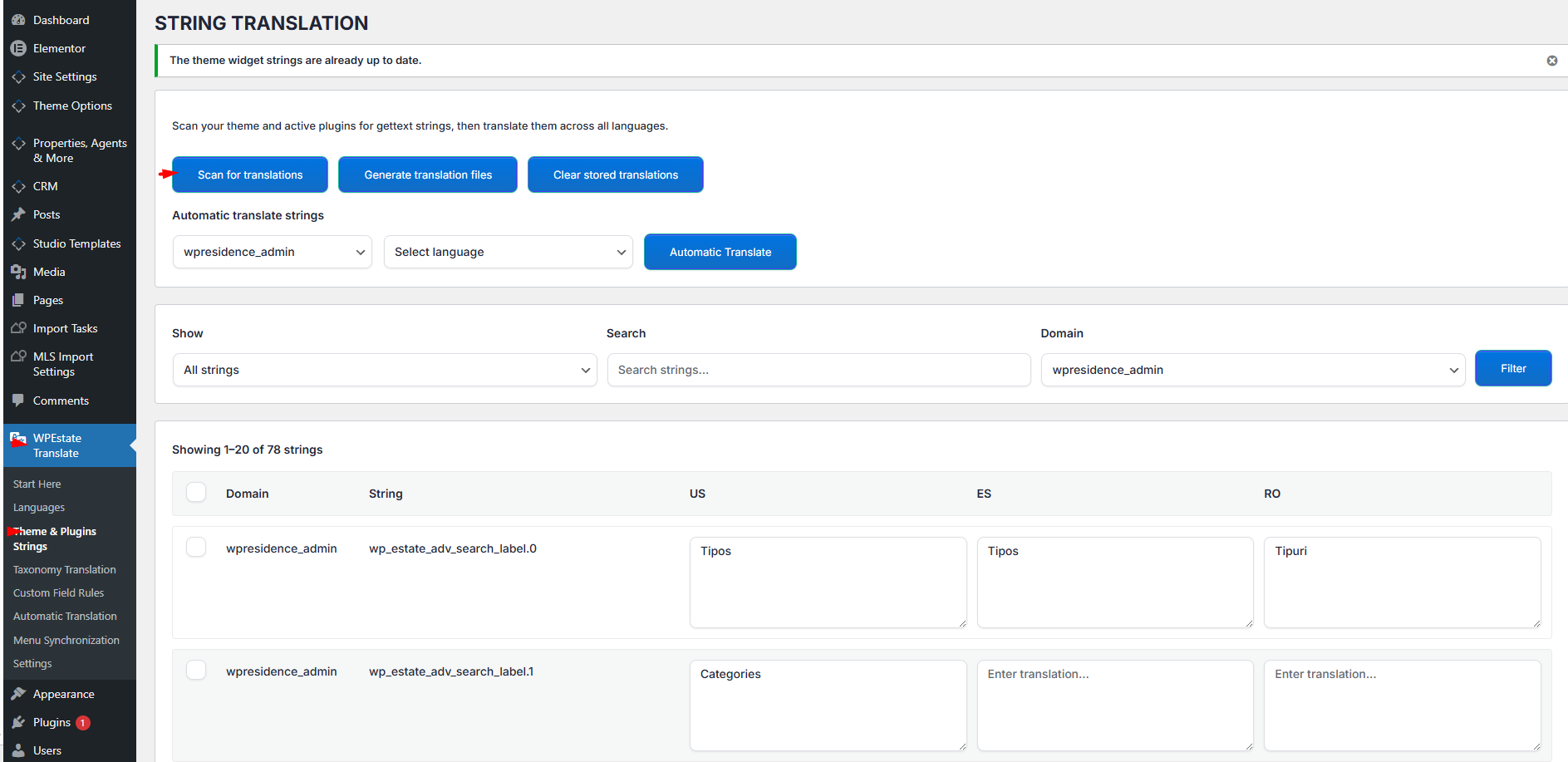
Task: Open the Select language dropdown
Action: coord(508,252)
